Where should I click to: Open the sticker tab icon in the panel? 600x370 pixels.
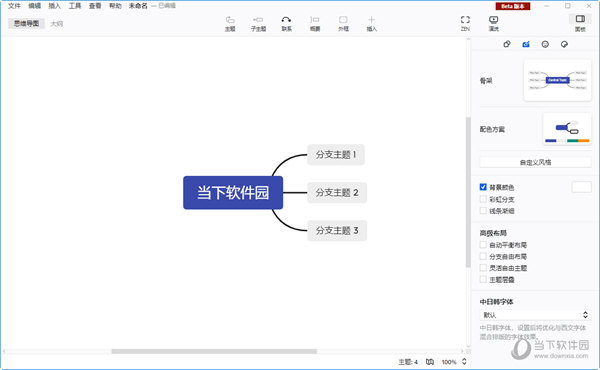tap(564, 44)
